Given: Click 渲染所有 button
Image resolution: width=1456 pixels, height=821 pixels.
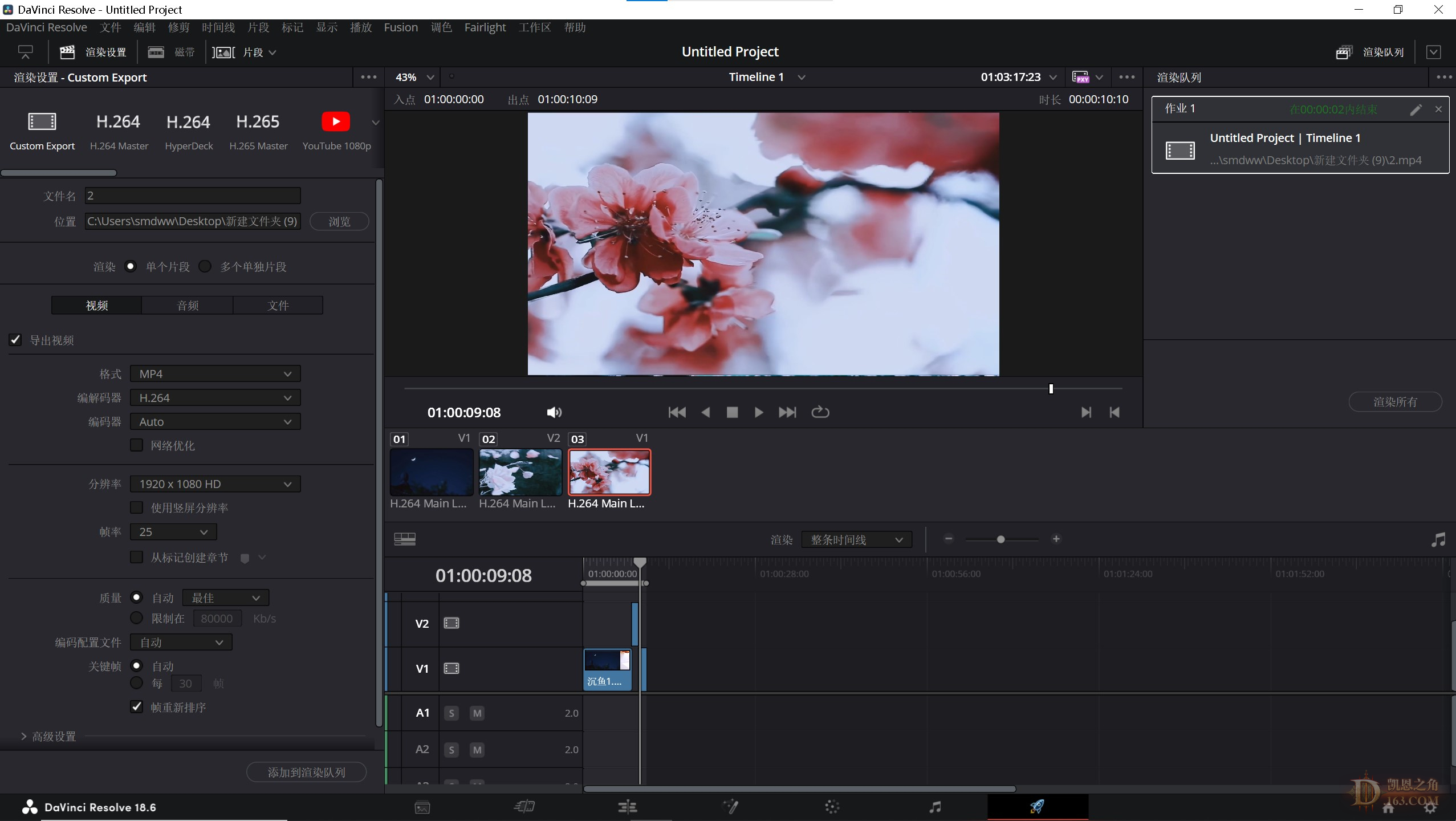Looking at the screenshot, I should tap(1395, 401).
